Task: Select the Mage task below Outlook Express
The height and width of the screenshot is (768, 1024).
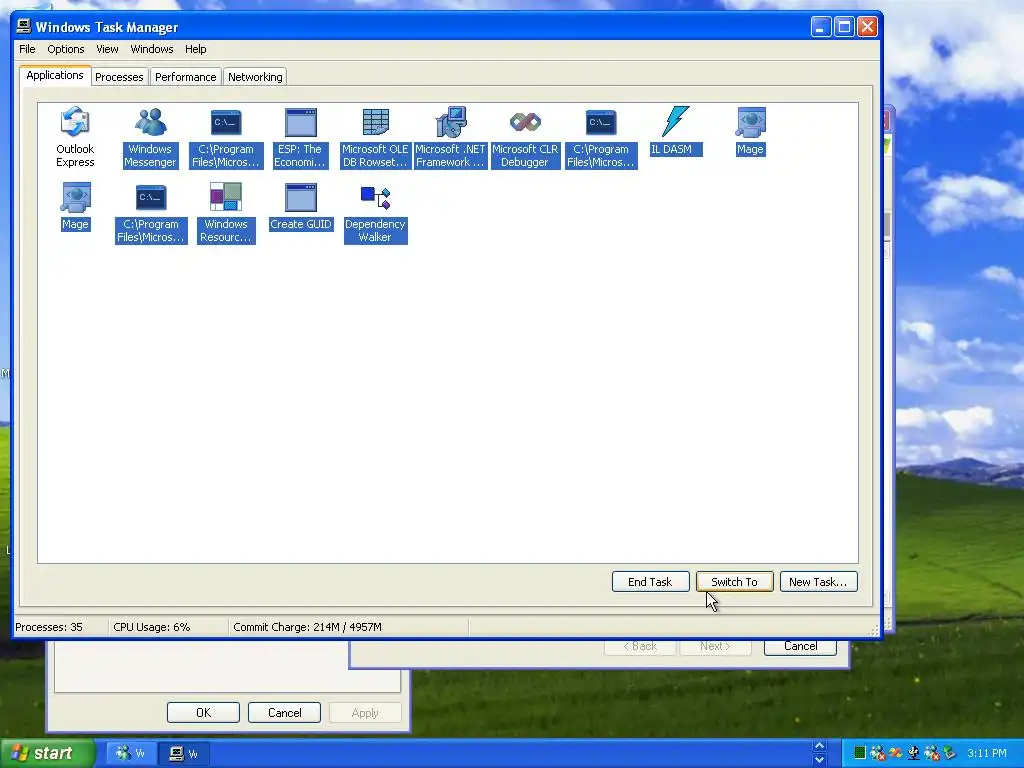Action: click(75, 206)
